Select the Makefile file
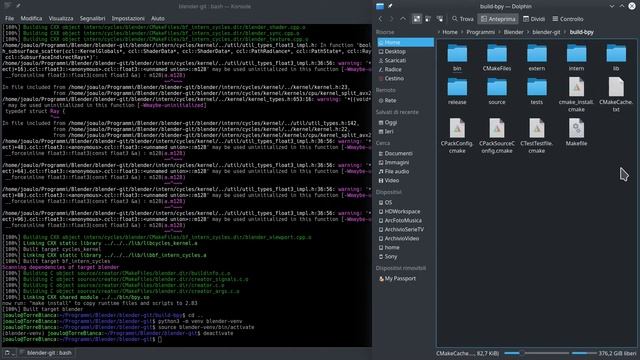The height and width of the screenshot is (360, 640). [576, 132]
